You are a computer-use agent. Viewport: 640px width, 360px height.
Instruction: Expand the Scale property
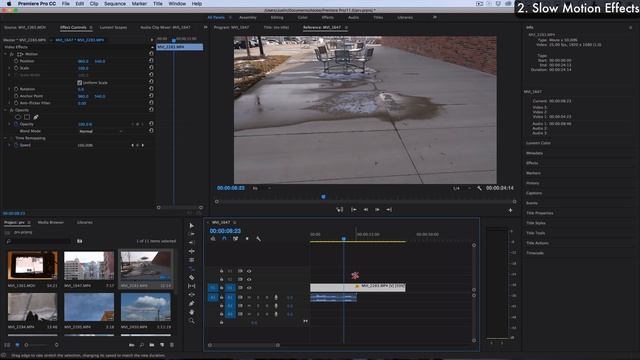[x=9, y=68]
